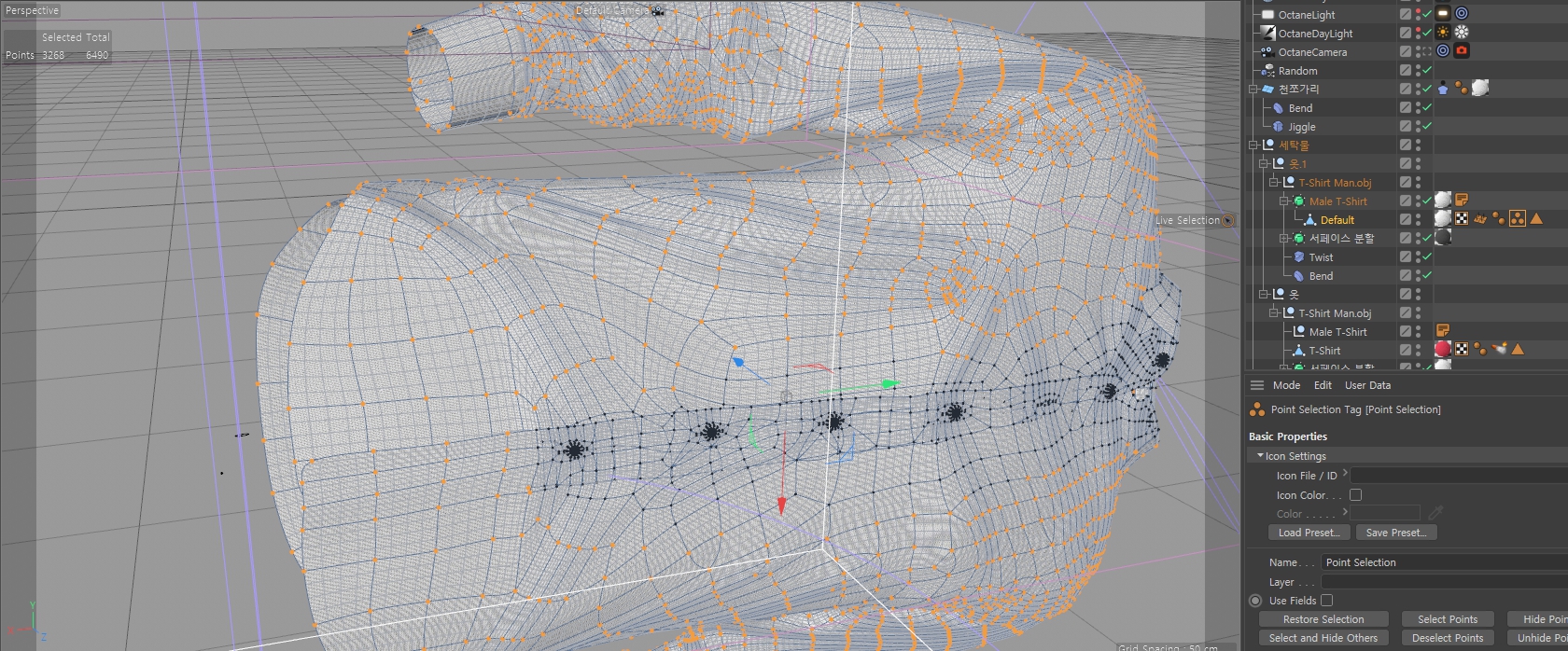Open the Attribute Manager hamburger menu
1568x651 pixels.
coord(1257,385)
